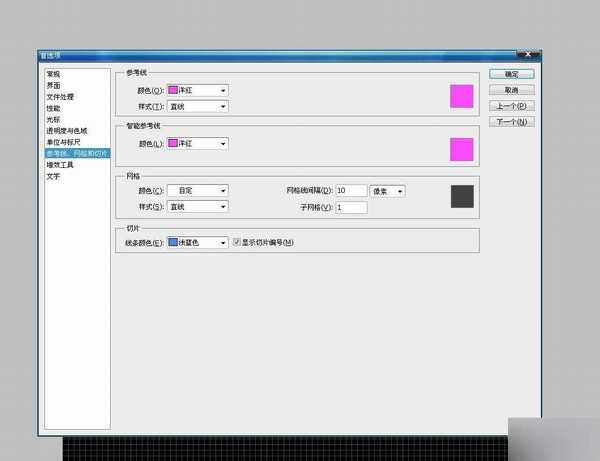The width and height of the screenshot is (600, 461).
Task: Go to next page with 下一个
Action: tap(511, 122)
